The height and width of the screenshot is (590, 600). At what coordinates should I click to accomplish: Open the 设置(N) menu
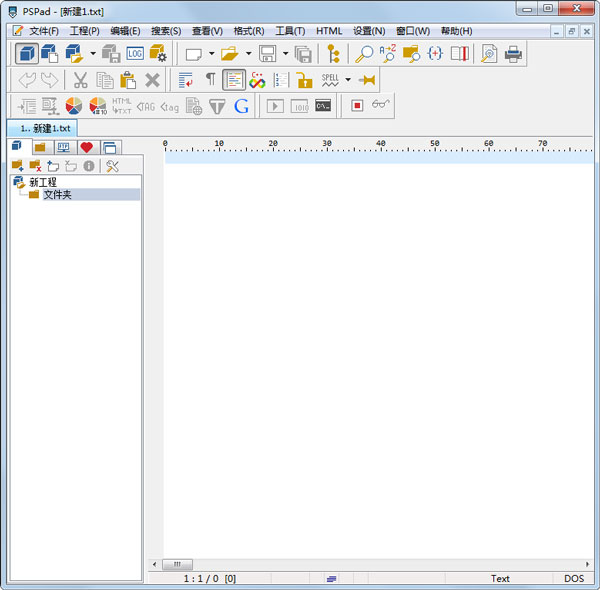tap(369, 31)
